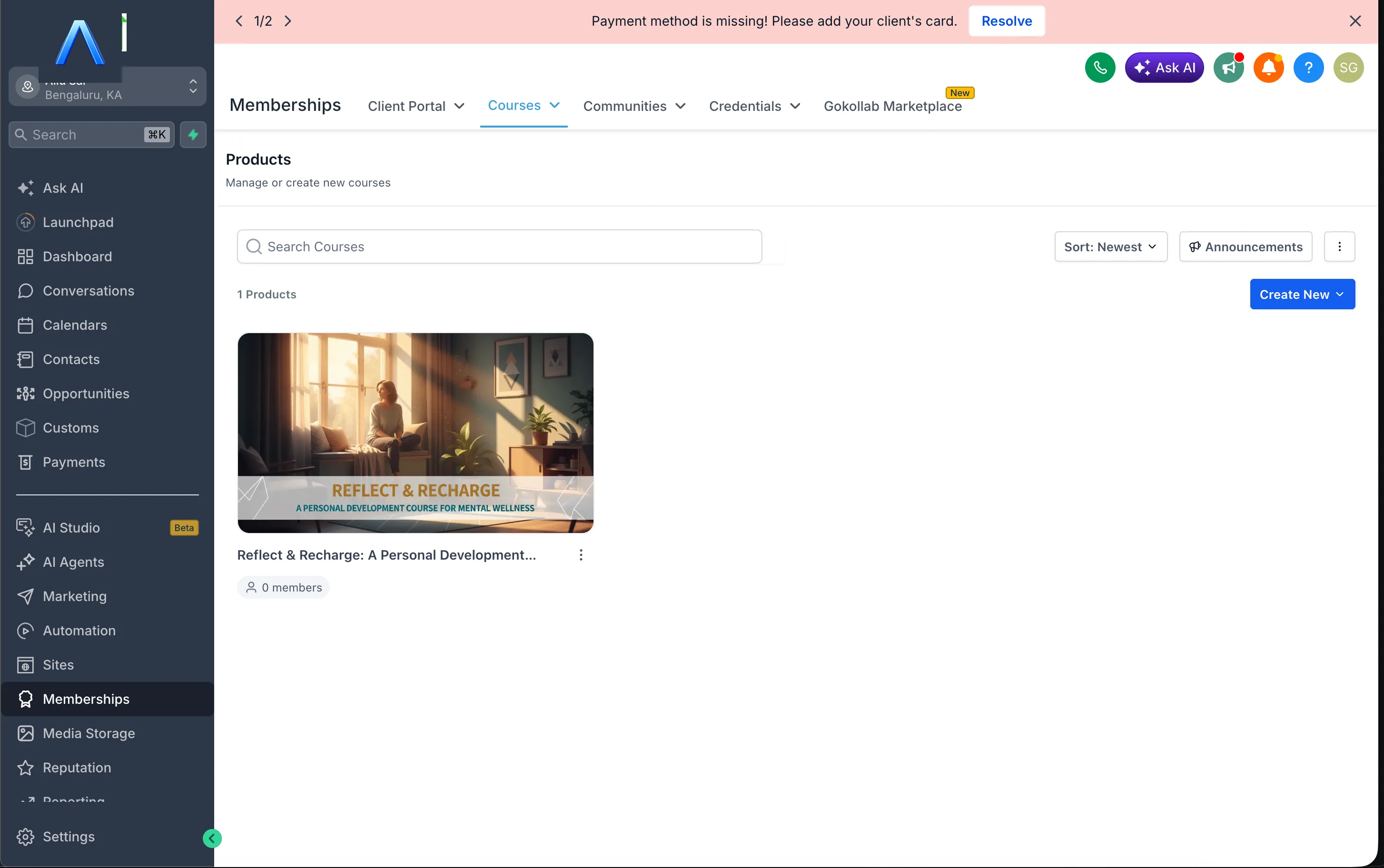Screen dimensions: 1384x868
Task: Open the Gokollab Marketplace tab
Action: 893,106
